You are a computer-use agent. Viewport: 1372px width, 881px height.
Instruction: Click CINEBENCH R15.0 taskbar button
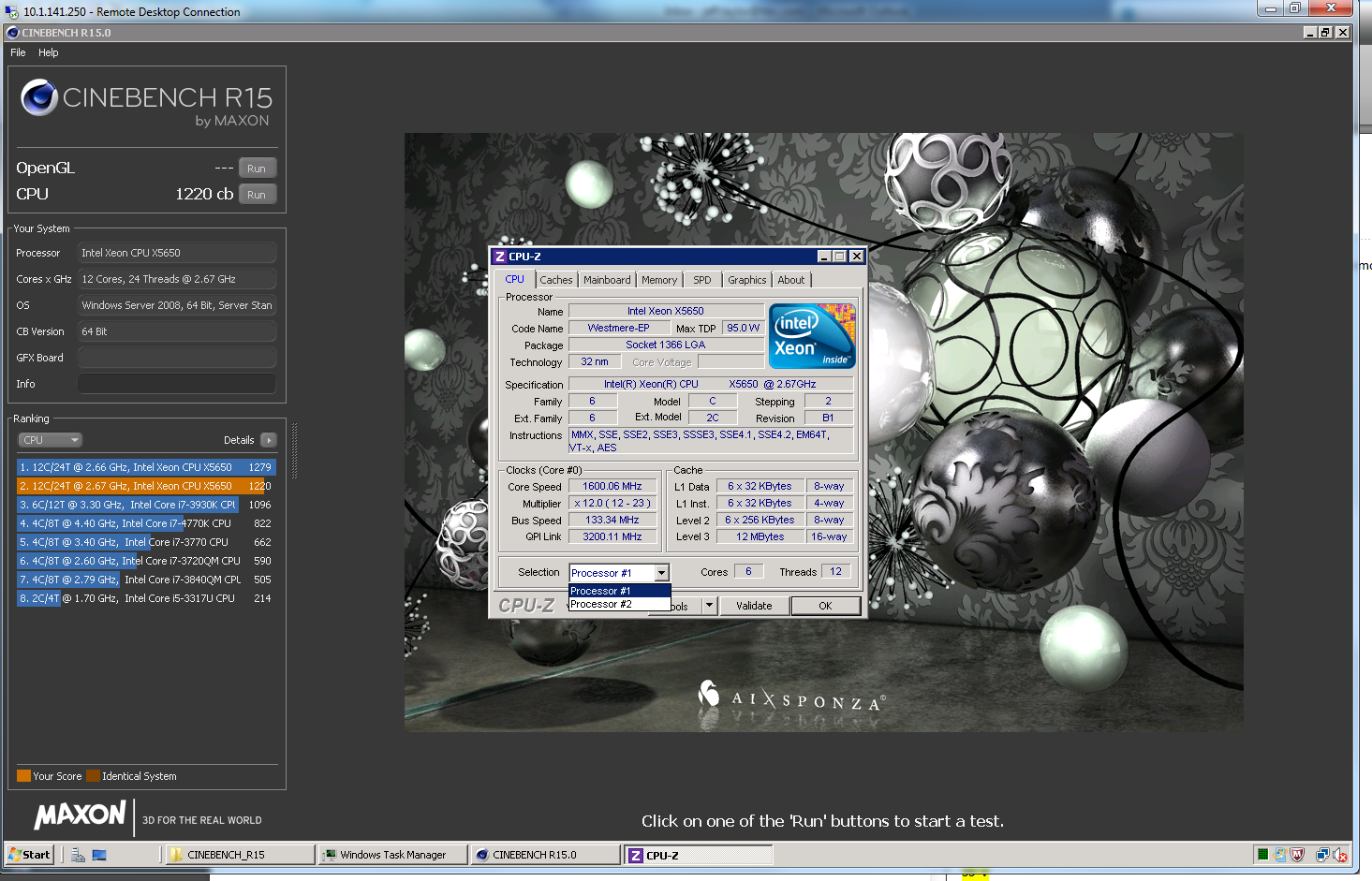click(546, 855)
